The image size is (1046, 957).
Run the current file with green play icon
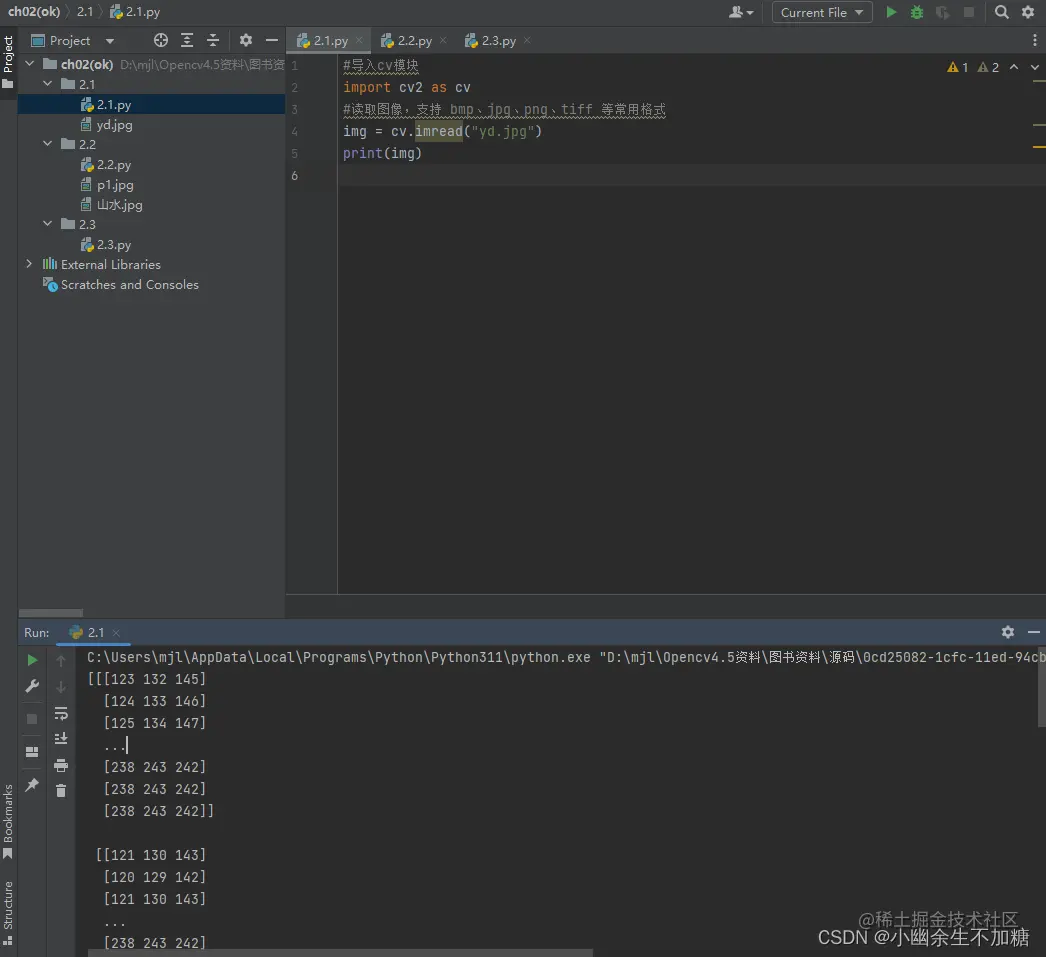[891, 12]
